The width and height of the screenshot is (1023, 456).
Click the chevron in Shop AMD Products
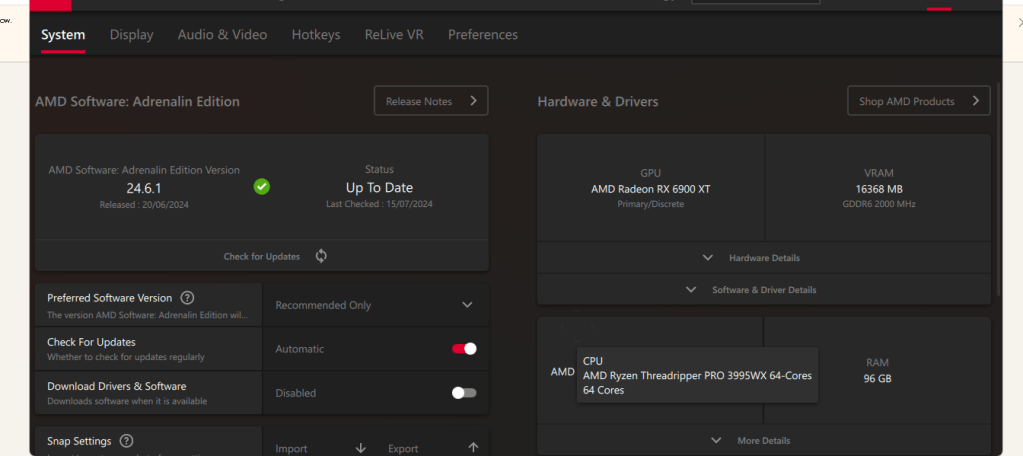(976, 101)
